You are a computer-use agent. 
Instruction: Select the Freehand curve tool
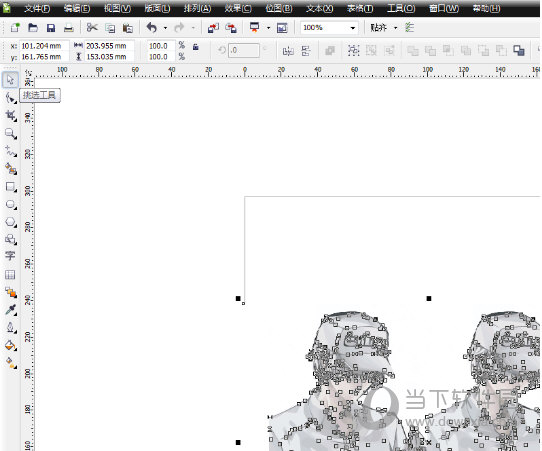pyautogui.click(x=10, y=151)
